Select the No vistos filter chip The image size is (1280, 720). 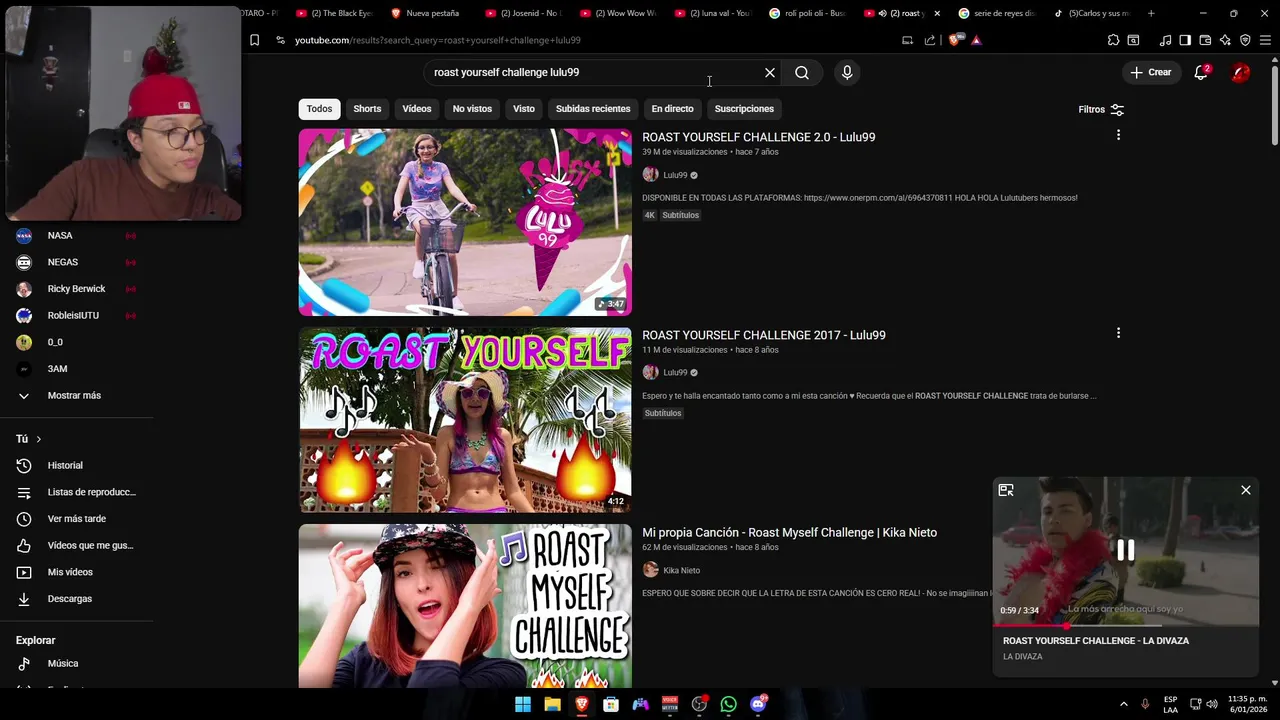[472, 109]
